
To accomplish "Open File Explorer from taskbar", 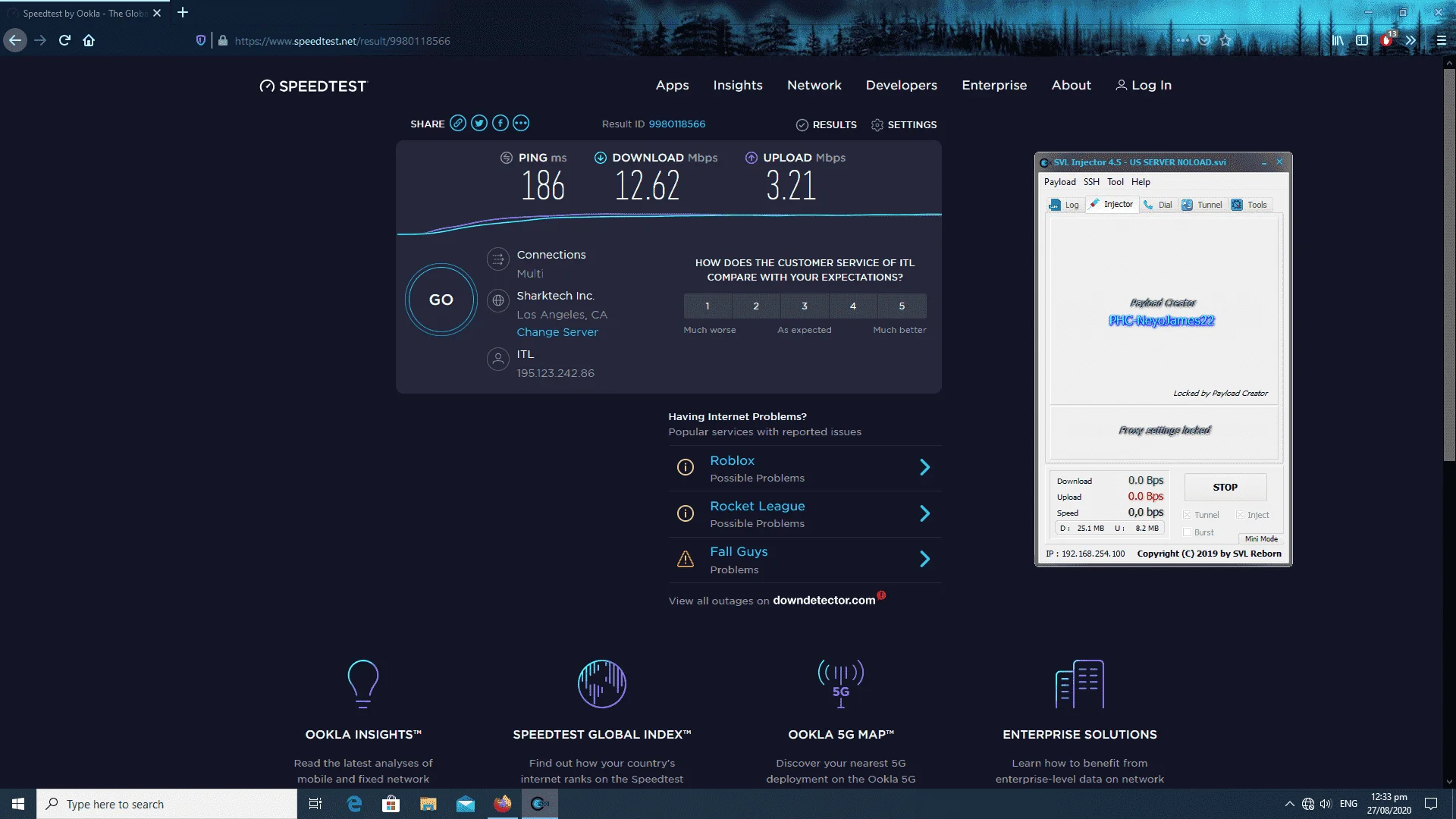I will coord(428,804).
